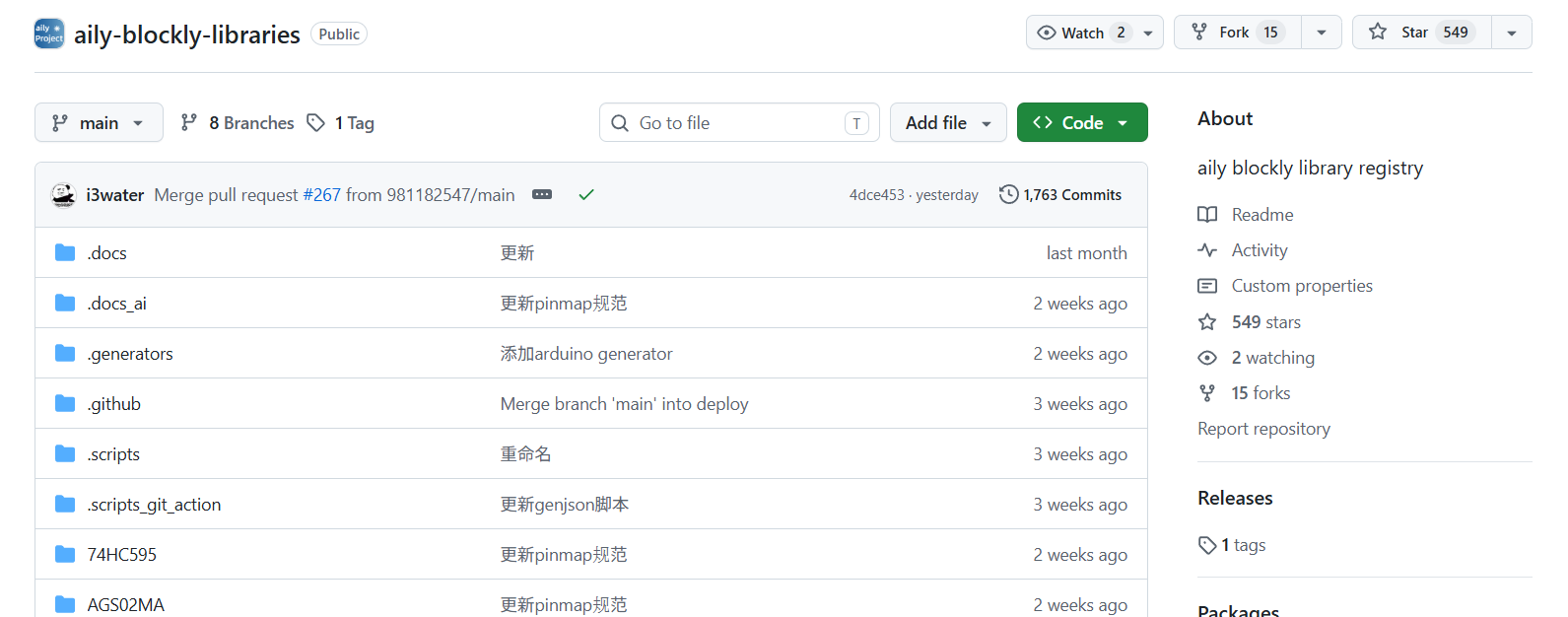
Task: Open the 1 Tag link
Action: point(340,123)
